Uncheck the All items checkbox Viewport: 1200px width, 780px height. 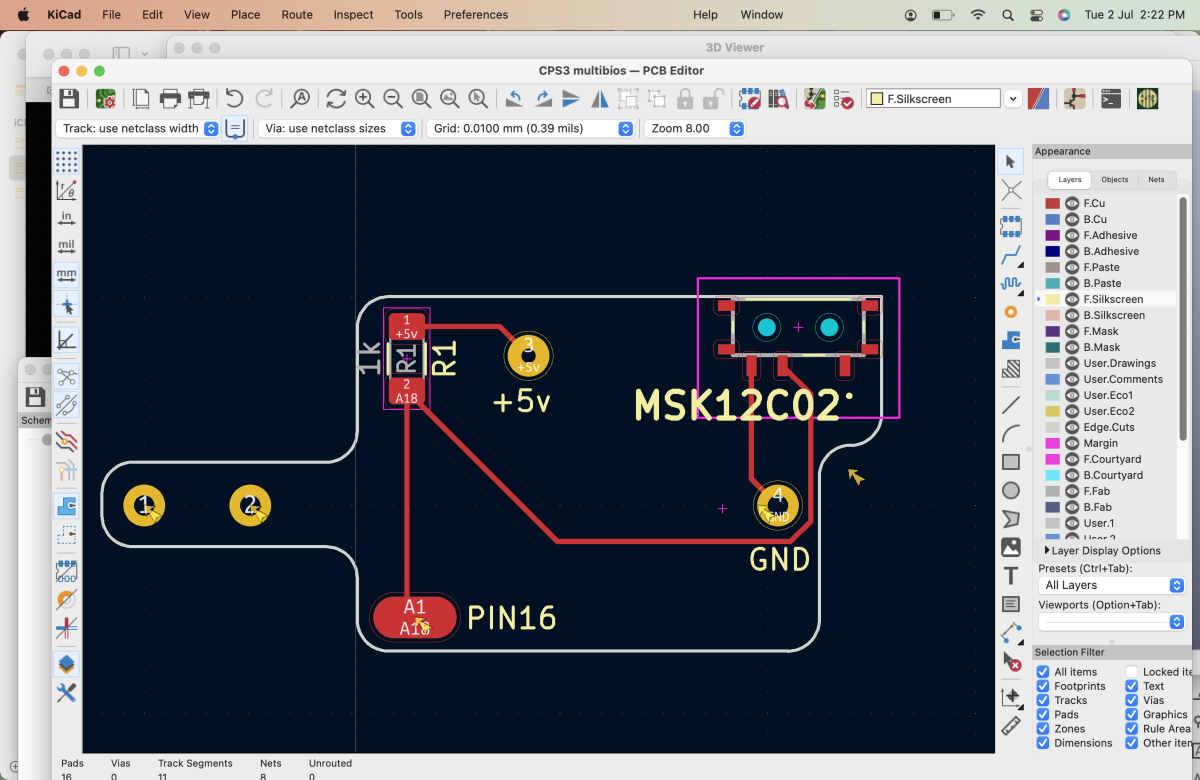tap(1043, 672)
